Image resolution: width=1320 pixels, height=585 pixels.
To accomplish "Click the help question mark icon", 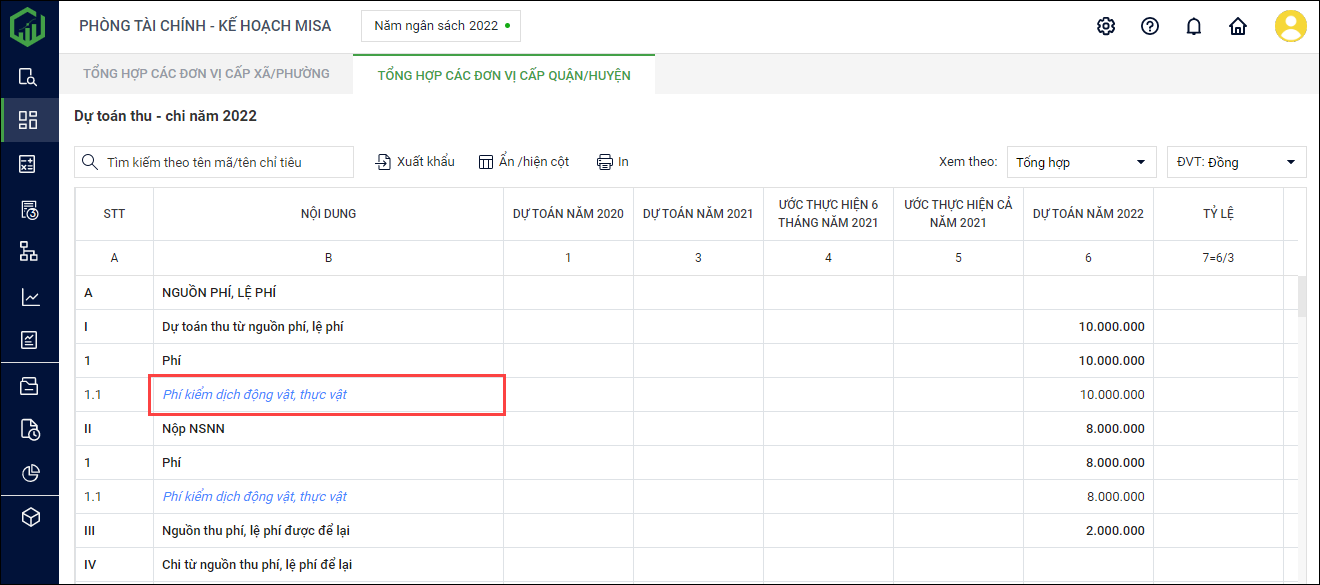I will coord(1149,27).
